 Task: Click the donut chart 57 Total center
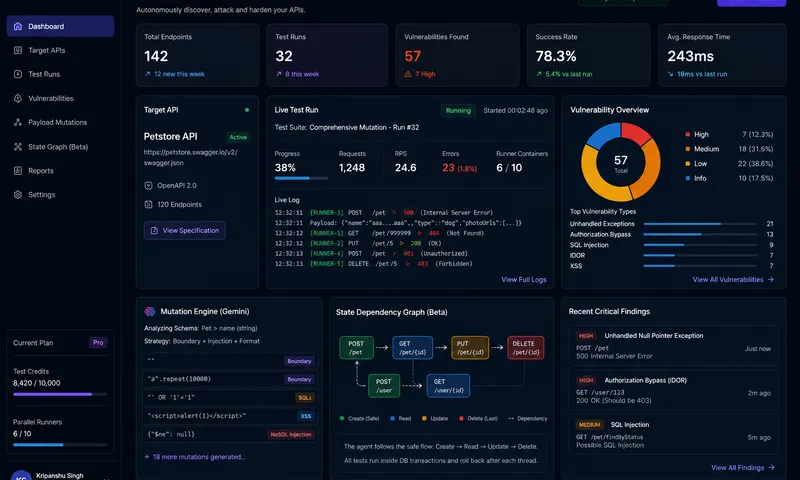tap(620, 163)
